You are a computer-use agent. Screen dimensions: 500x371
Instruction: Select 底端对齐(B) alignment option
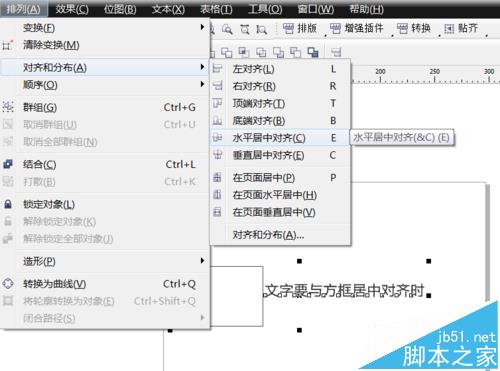point(280,121)
